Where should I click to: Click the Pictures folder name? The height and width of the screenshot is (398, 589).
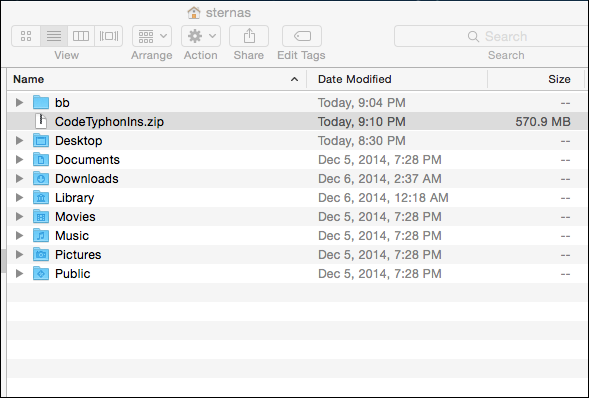click(x=78, y=255)
